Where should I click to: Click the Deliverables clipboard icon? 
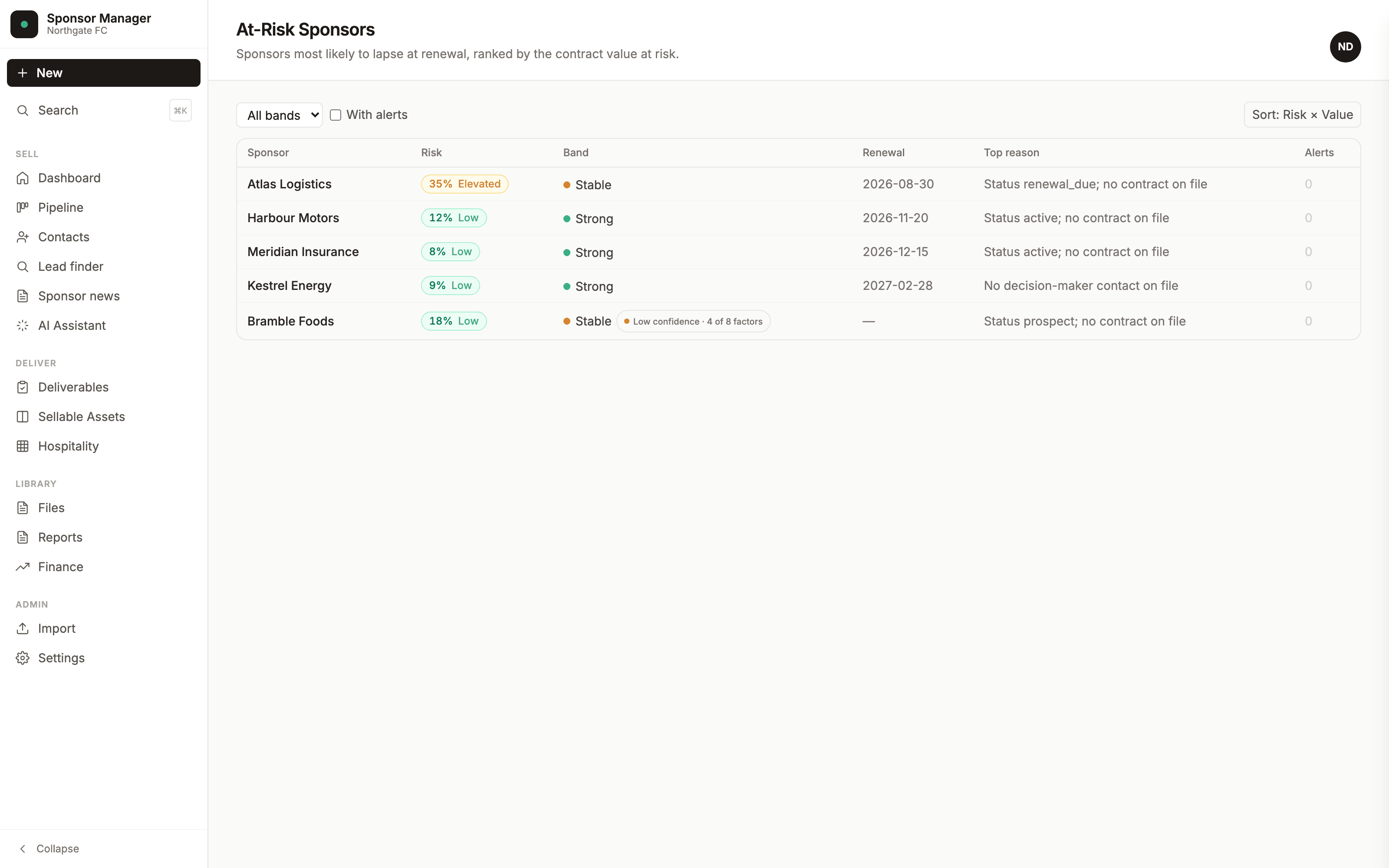point(23,387)
